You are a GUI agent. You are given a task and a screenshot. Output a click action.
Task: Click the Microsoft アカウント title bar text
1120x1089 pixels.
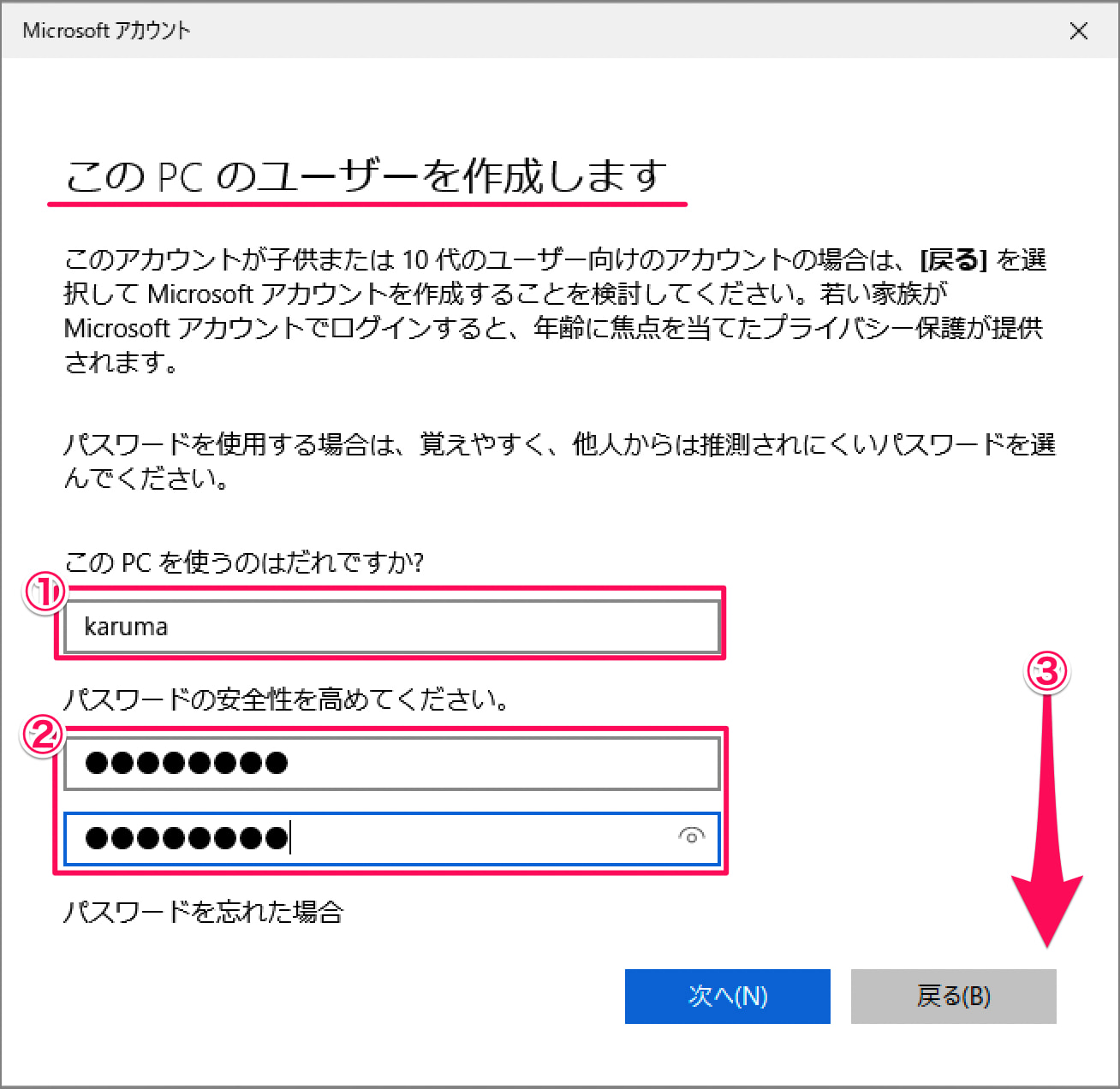106,31
